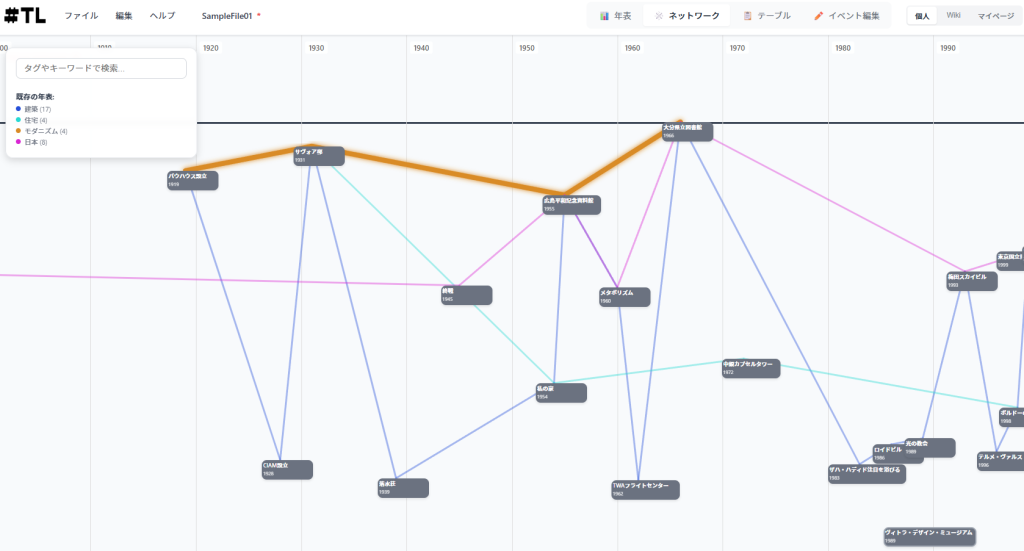The image size is (1024, 551).
Task: Open the ヘルプ menu
Action: pos(162,16)
